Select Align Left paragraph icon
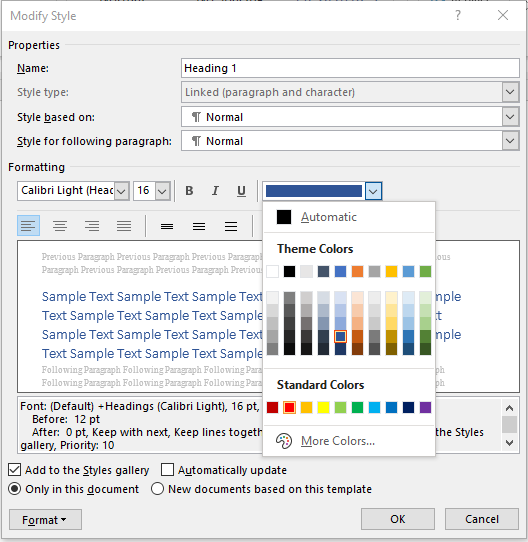The image size is (528, 542). coord(28,226)
